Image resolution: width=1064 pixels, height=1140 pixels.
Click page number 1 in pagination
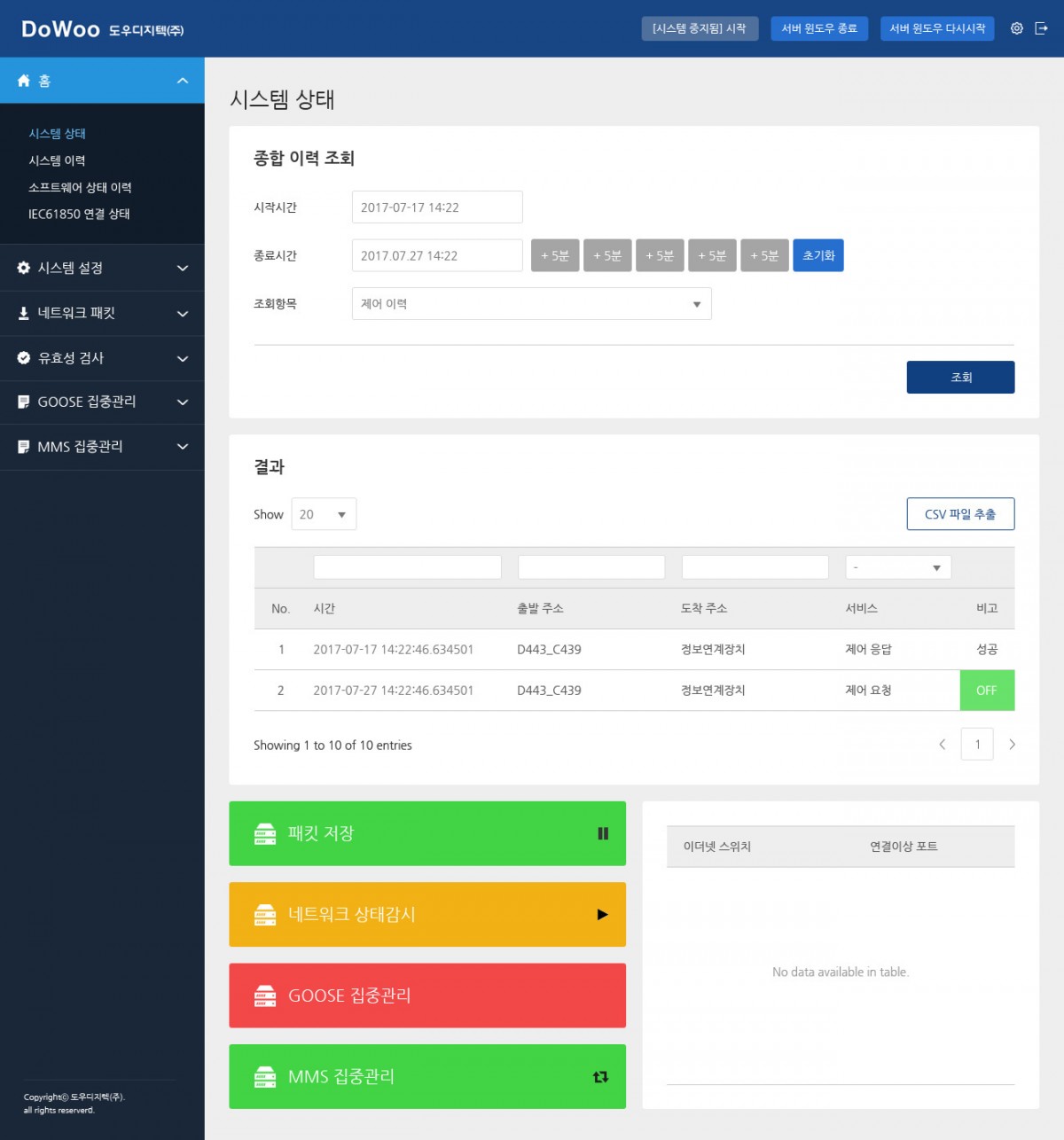[977, 745]
